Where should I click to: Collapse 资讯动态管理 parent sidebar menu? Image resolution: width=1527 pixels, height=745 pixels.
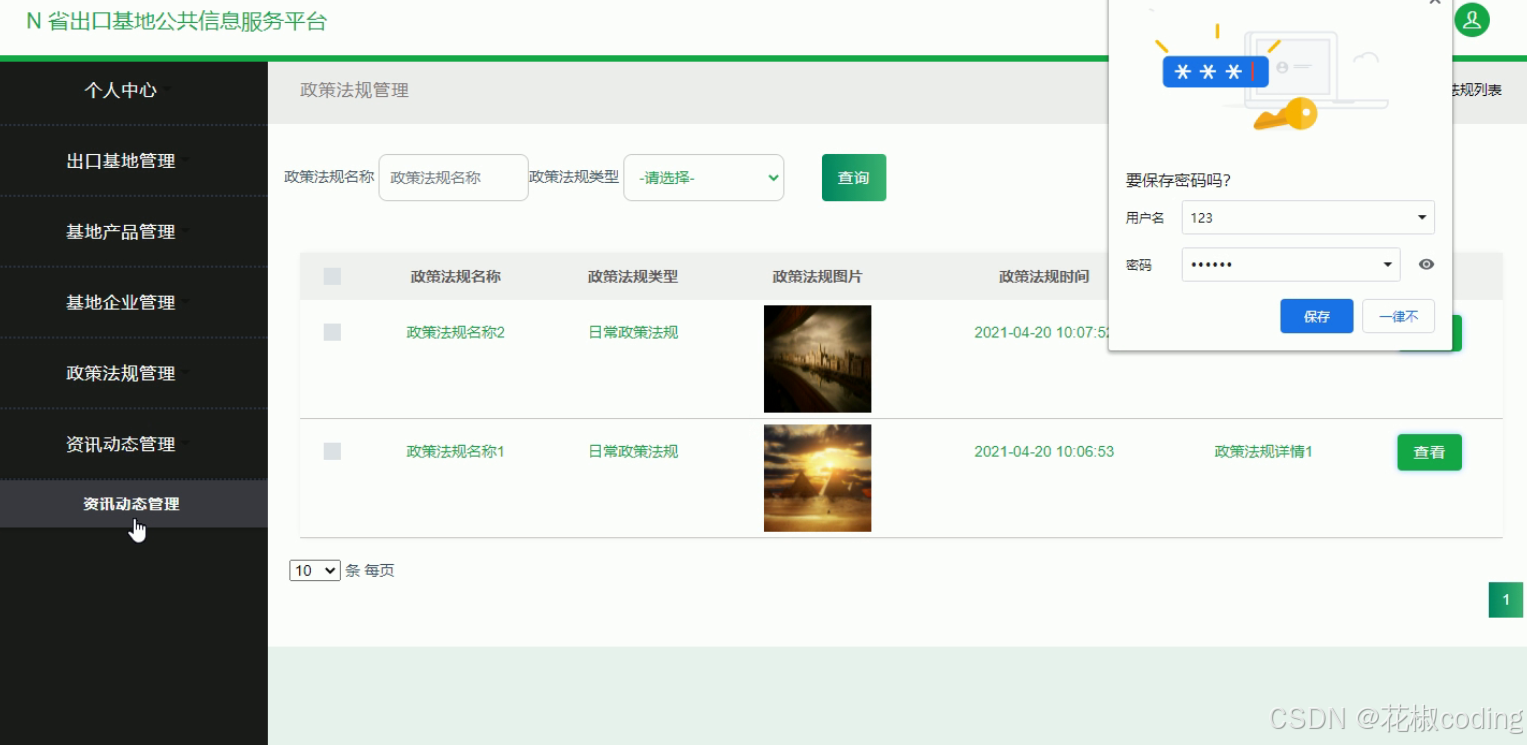[134, 444]
